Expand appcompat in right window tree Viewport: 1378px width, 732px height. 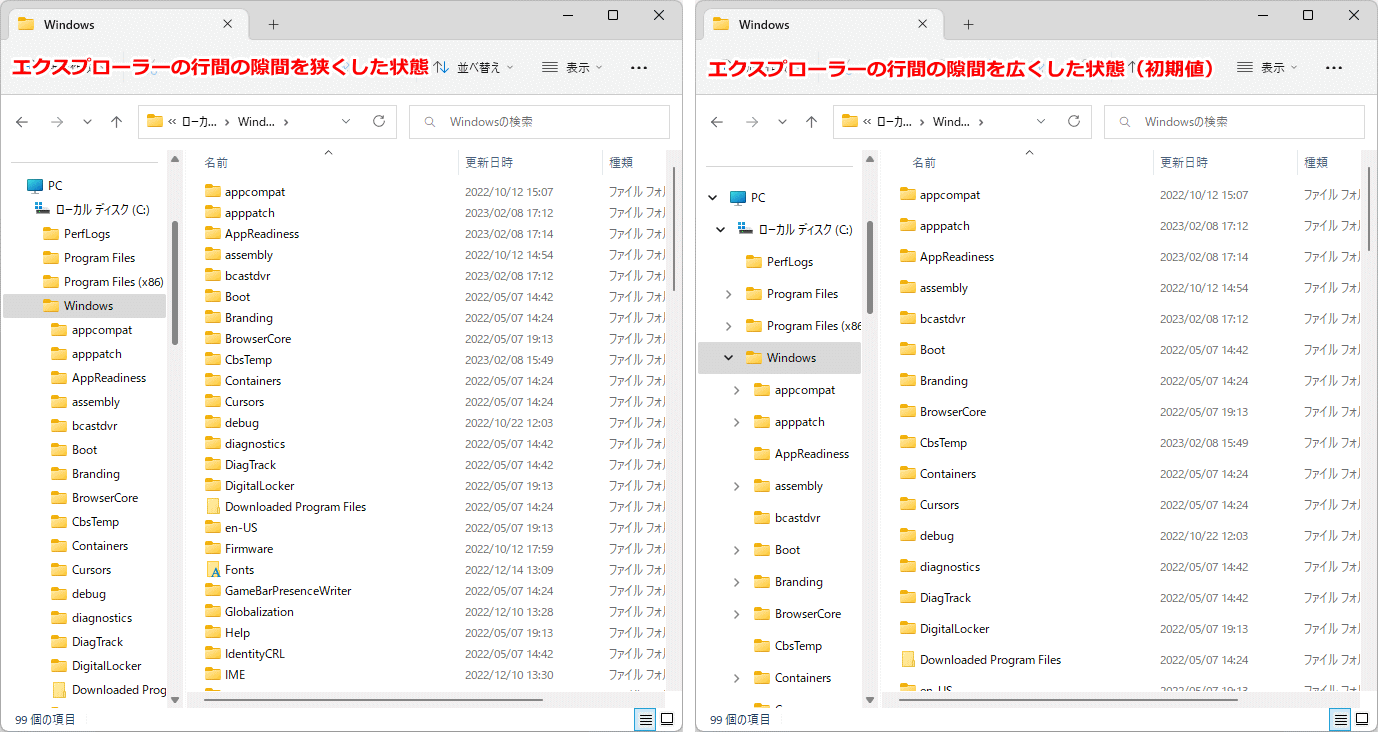click(737, 390)
